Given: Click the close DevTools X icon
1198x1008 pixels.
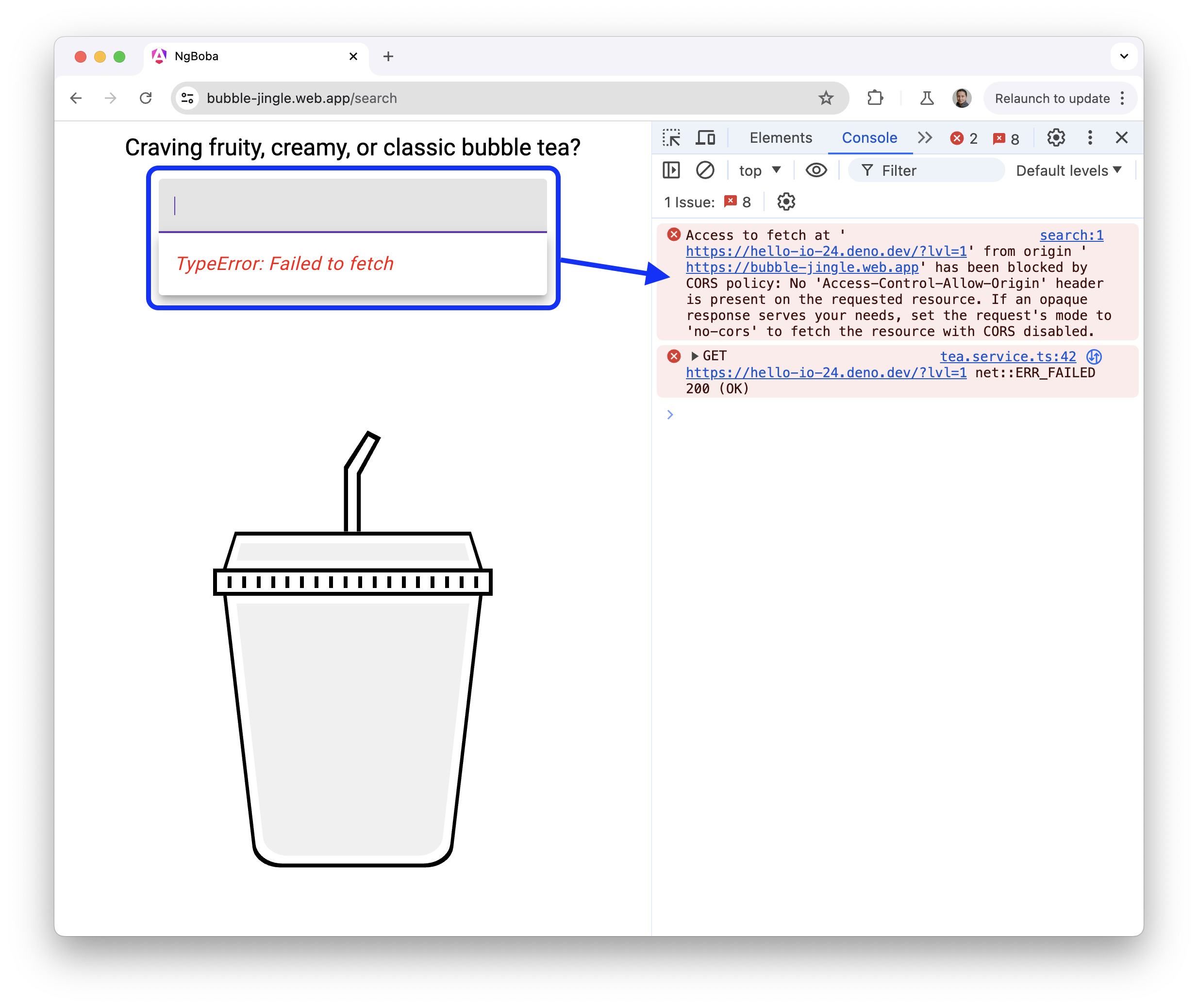Looking at the screenshot, I should tap(1121, 138).
